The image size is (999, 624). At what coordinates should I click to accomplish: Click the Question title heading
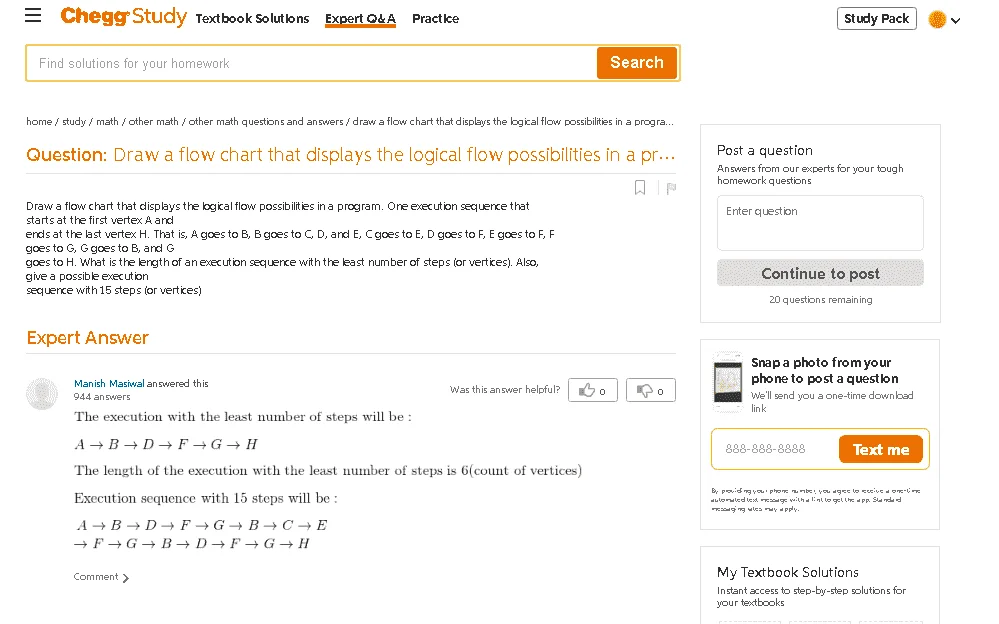[350, 155]
